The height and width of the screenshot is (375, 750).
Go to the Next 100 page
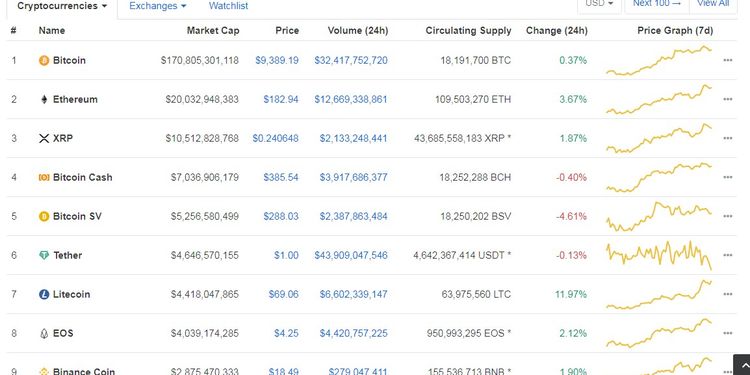[x=657, y=4]
